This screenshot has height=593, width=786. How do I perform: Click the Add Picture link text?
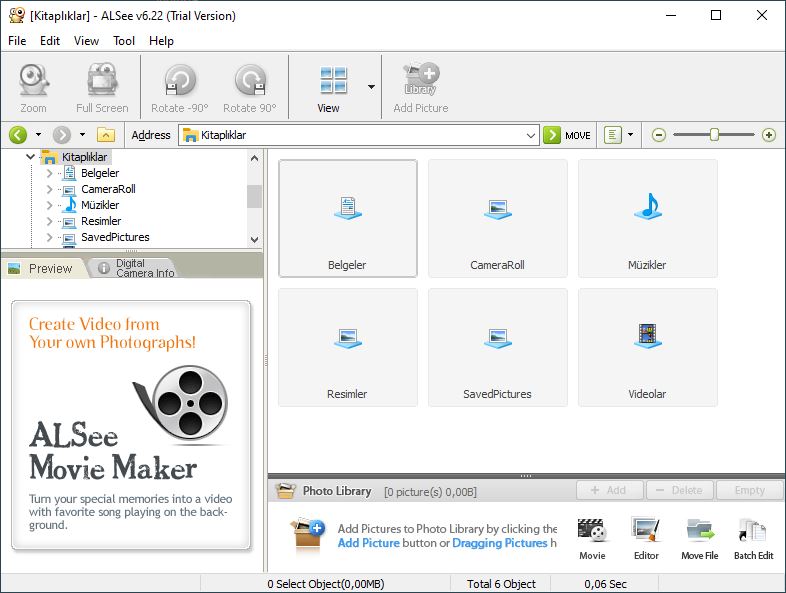tap(368, 543)
